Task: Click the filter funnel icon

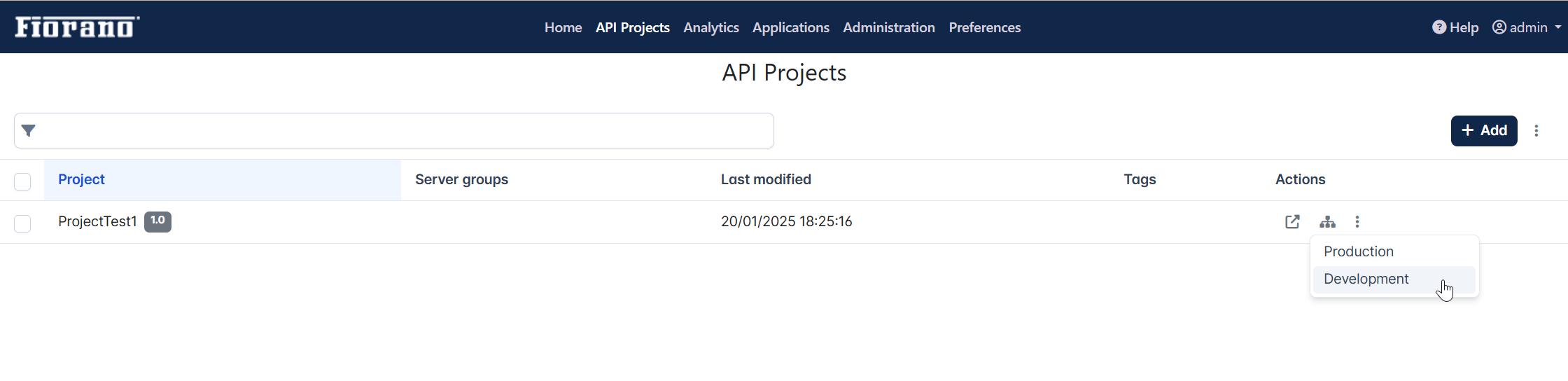Action: (x=29, y=130)
